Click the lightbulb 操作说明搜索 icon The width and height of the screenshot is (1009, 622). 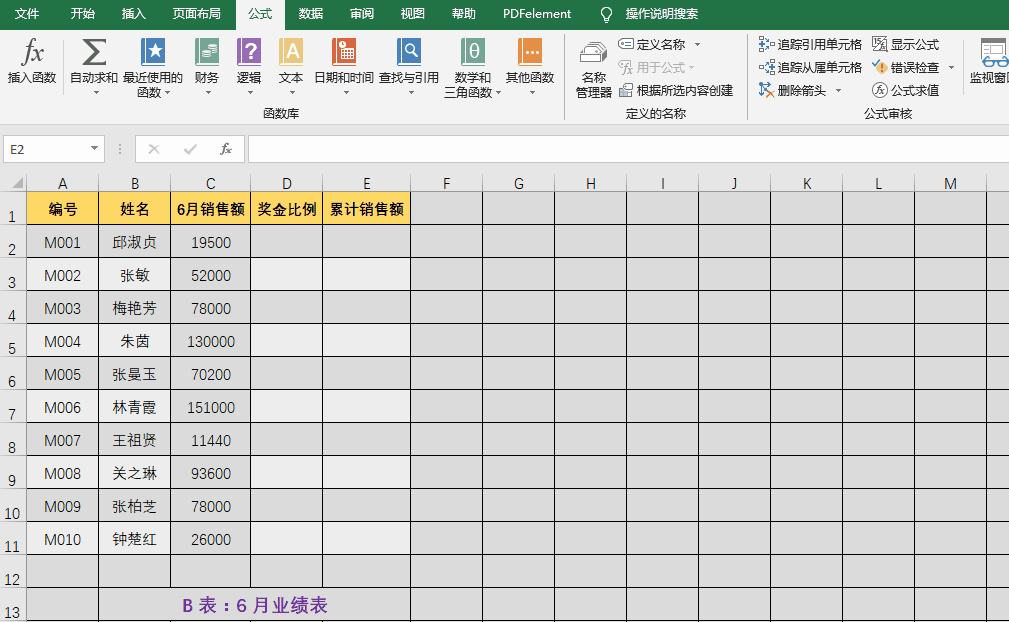click(x=606, y=14)
